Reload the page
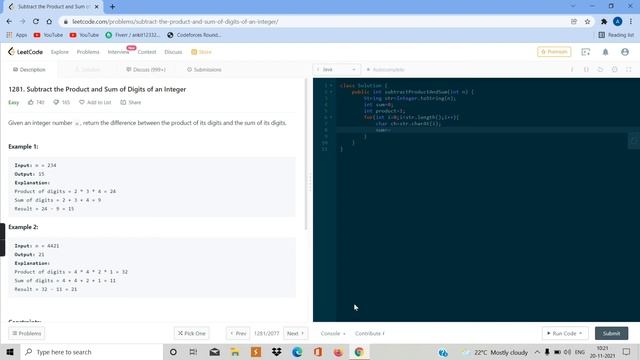640x360 pixels. click(36, 22)
